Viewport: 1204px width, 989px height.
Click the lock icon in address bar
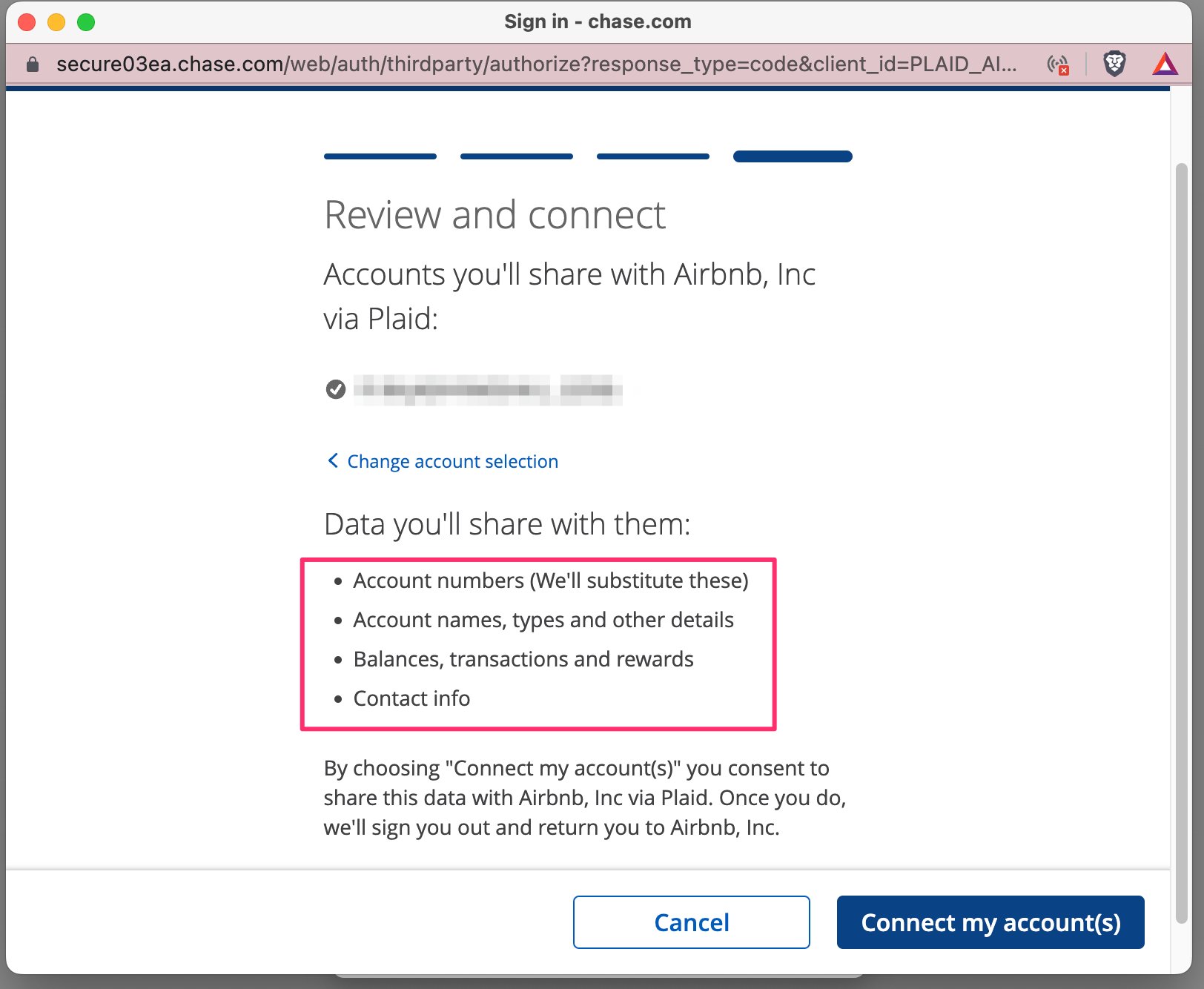tap(32, 64)
